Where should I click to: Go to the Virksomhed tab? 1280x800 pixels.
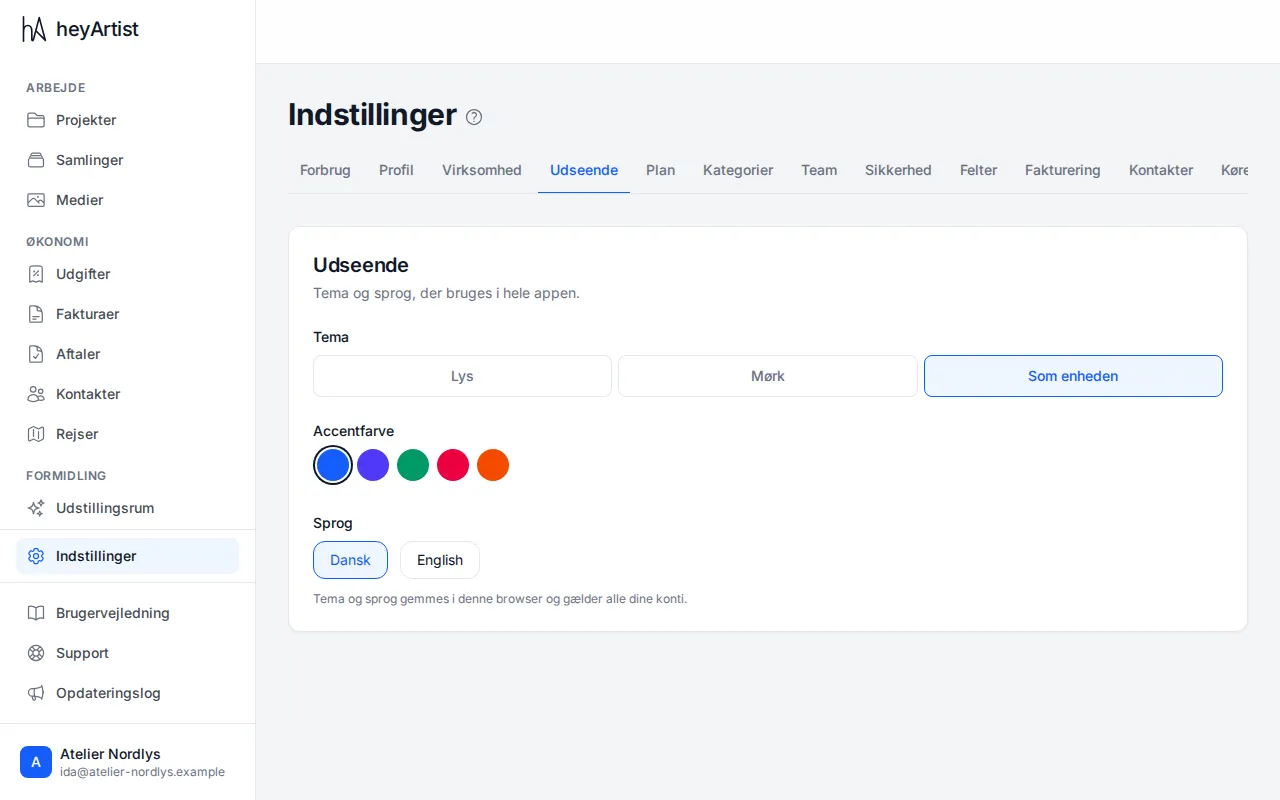[482, 170]
